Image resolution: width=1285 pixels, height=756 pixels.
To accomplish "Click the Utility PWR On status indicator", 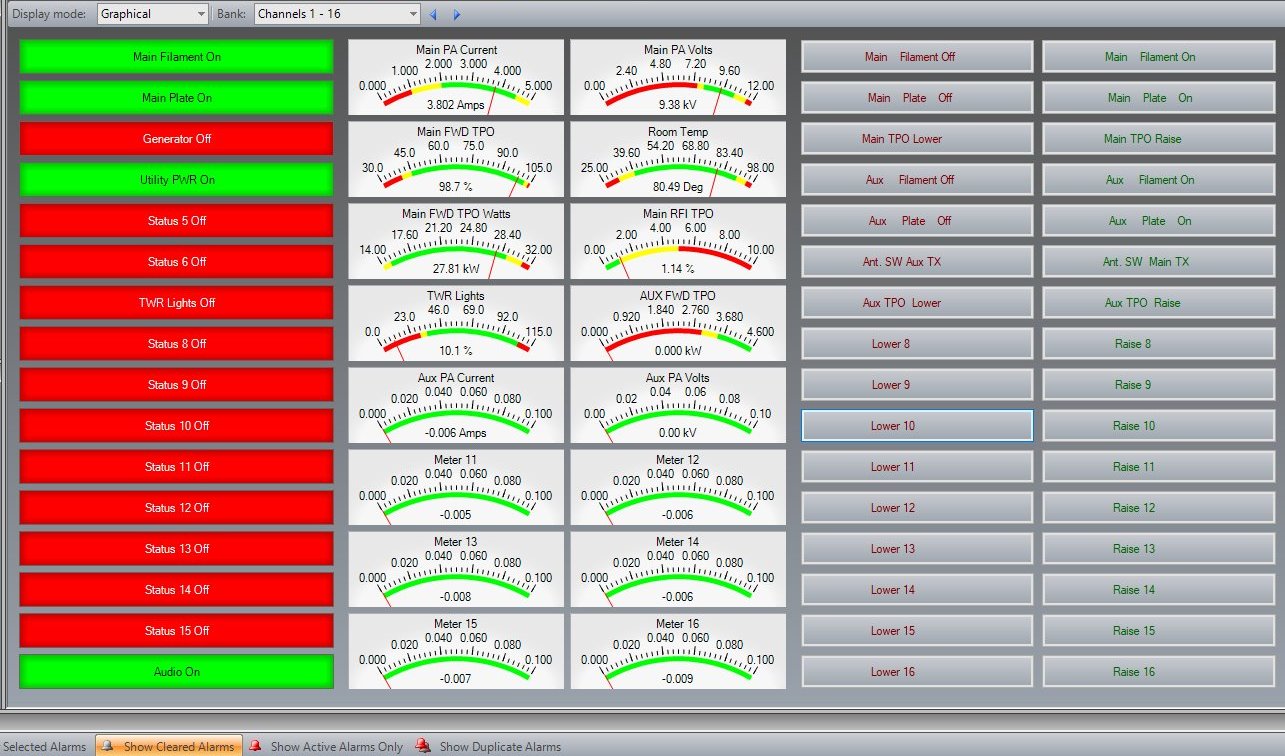I will [177, 180].
